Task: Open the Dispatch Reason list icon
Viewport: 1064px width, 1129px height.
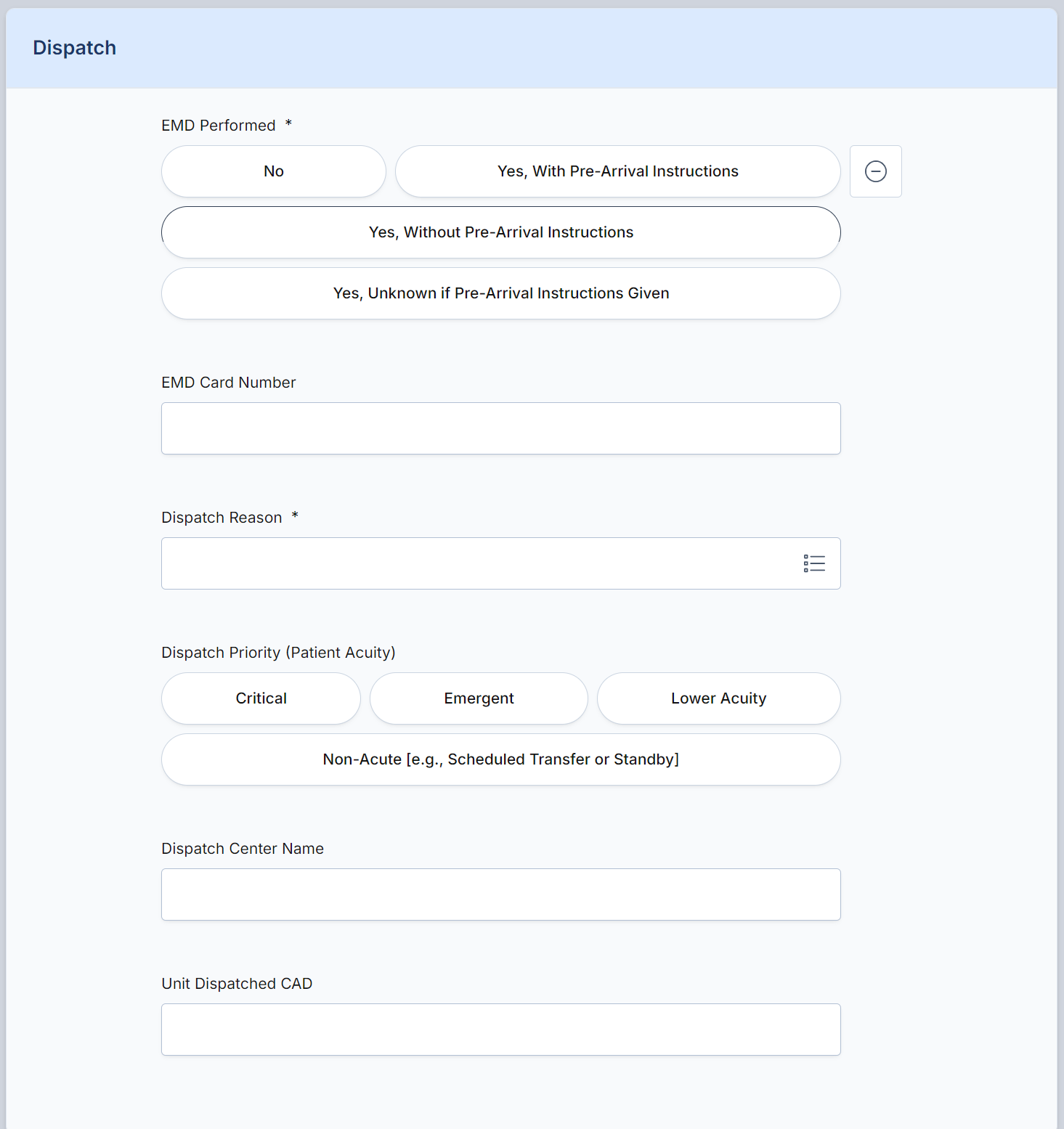Action: 814,563
